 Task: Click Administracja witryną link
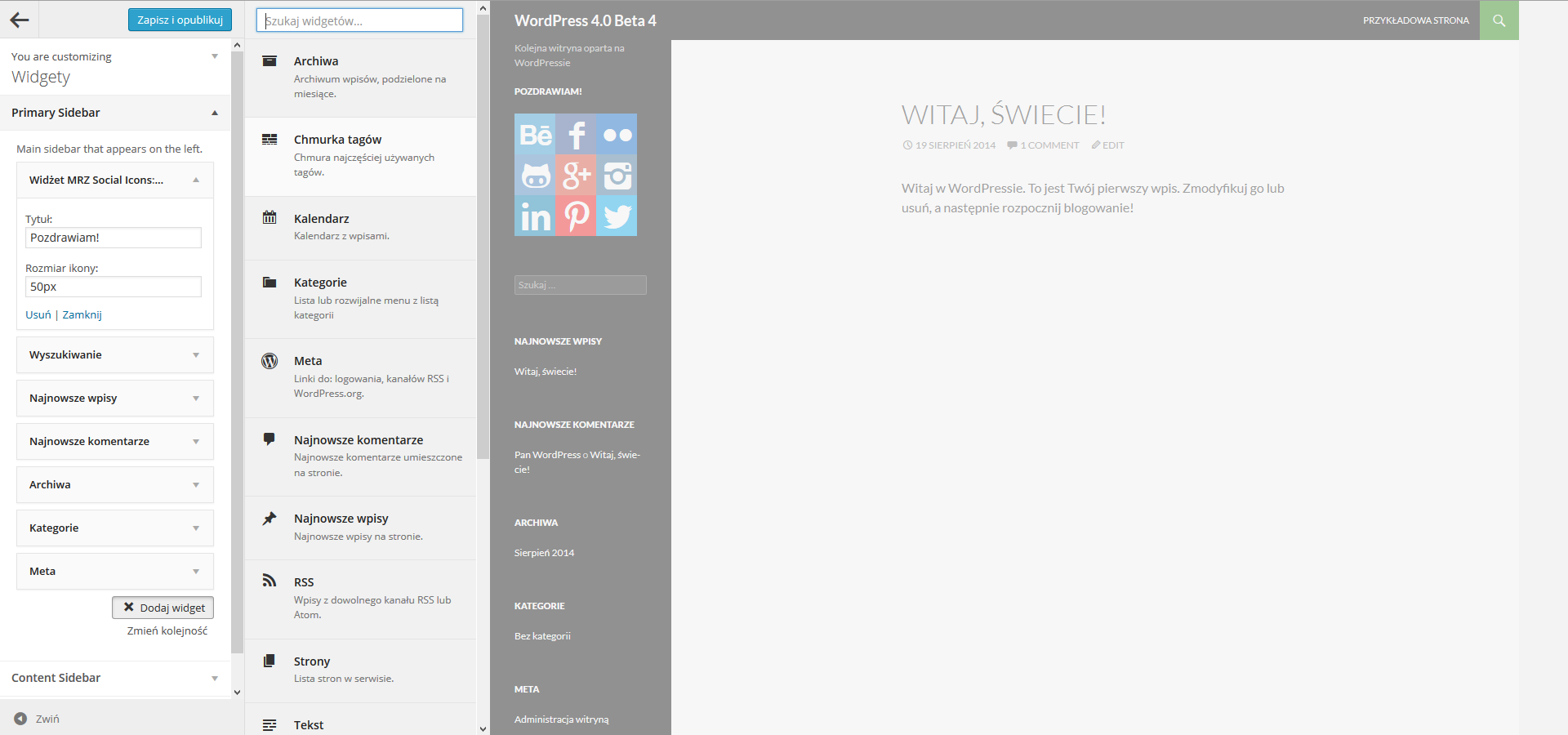562,719
